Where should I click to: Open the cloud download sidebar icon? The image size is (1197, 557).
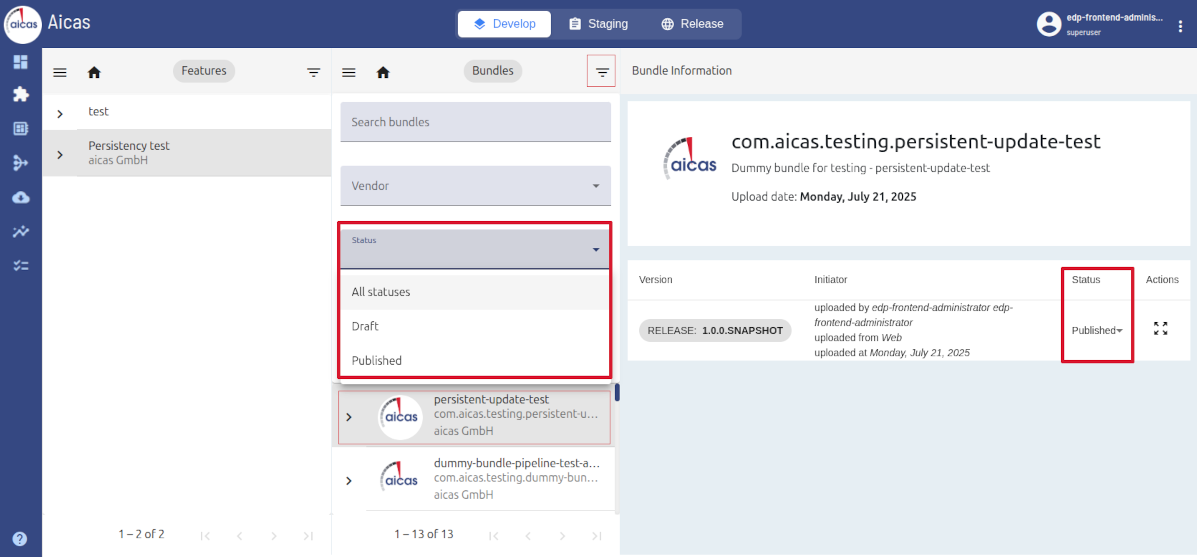tap(20, 197)
